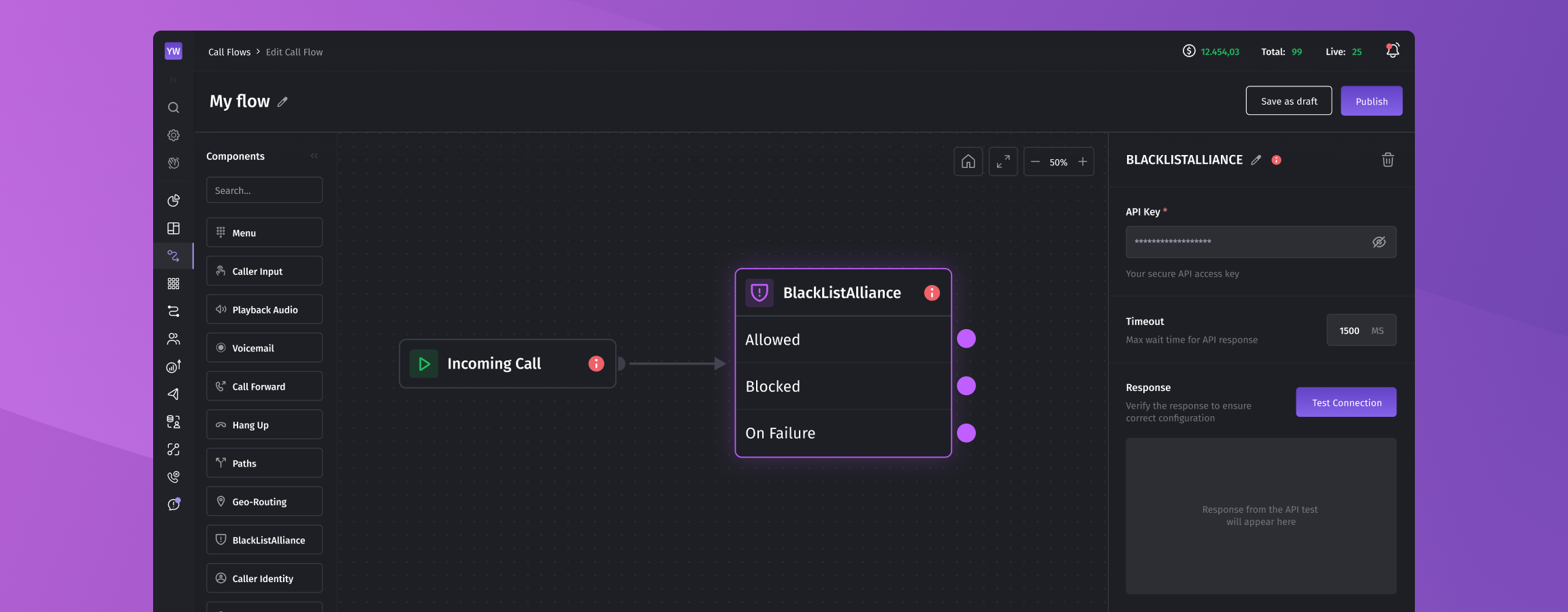Click Edit Call Flow breadcrumb
The width and height of the screenshot is (1568, 612).
pyautogui.click(x=294, y=52)
